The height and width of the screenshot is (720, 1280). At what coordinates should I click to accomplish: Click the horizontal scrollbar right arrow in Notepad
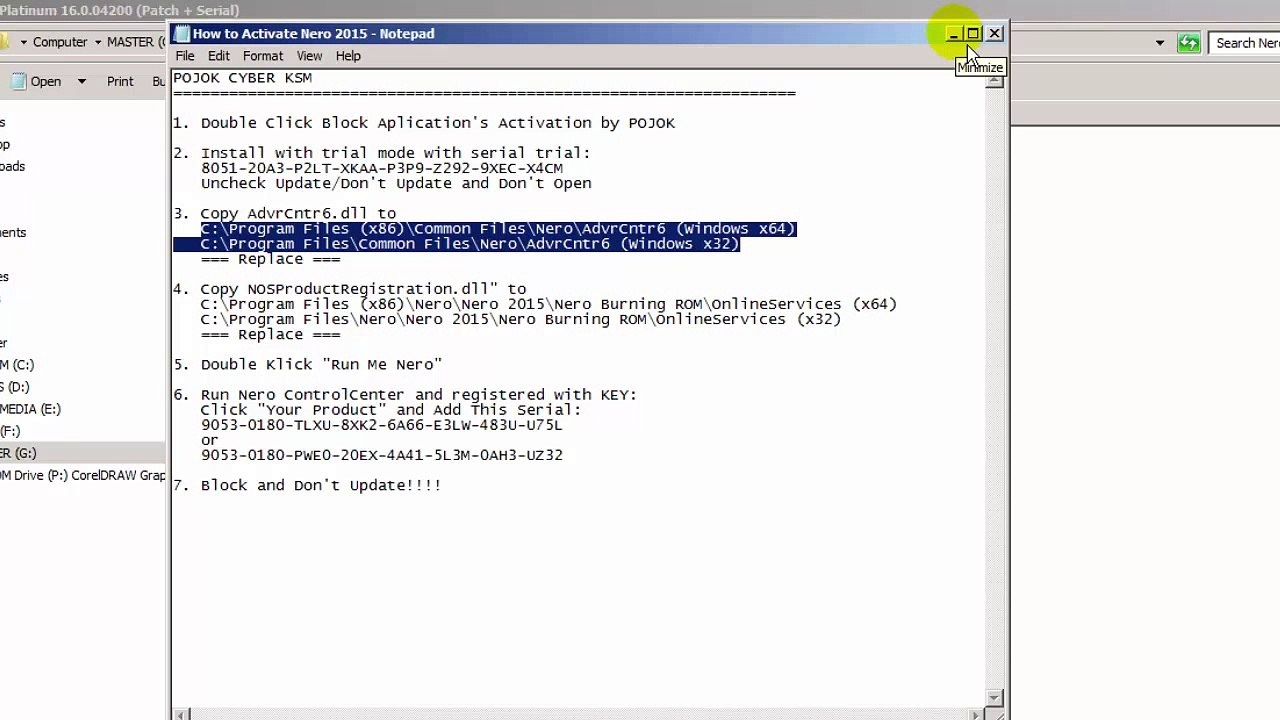coord(977,714)
